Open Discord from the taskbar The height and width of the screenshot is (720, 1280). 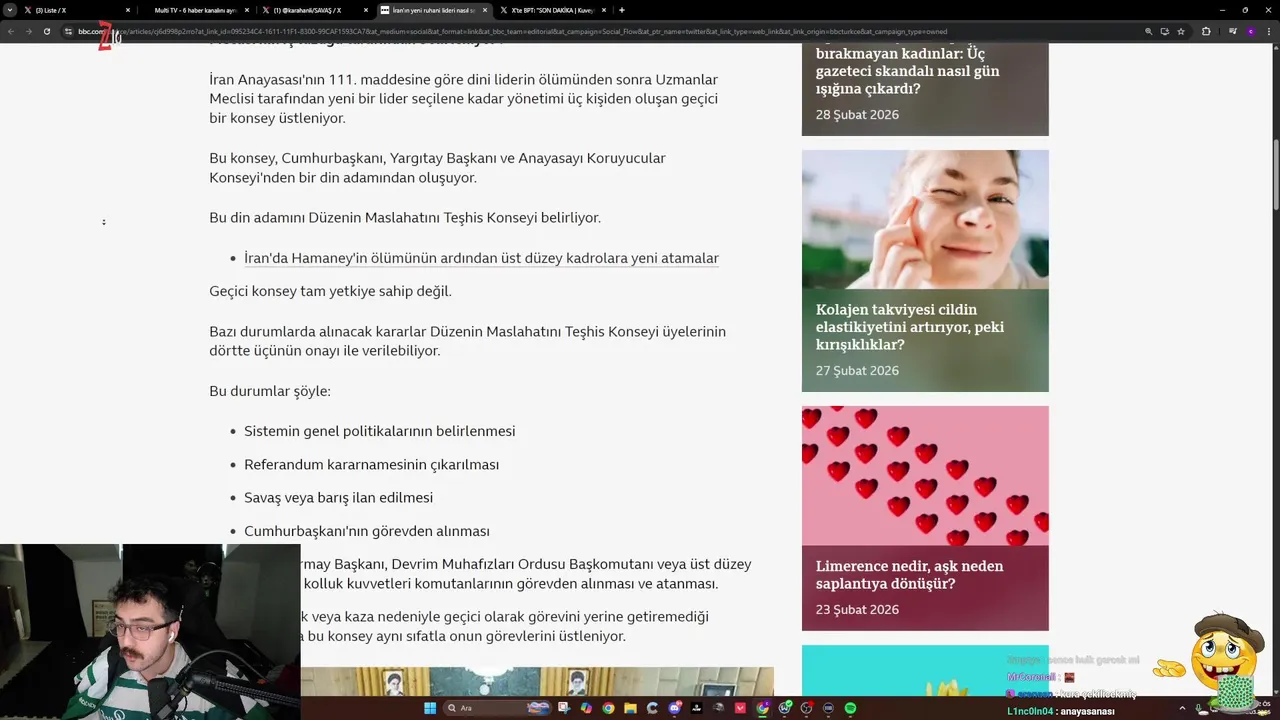pyautogui.click(x=674, y=708)
